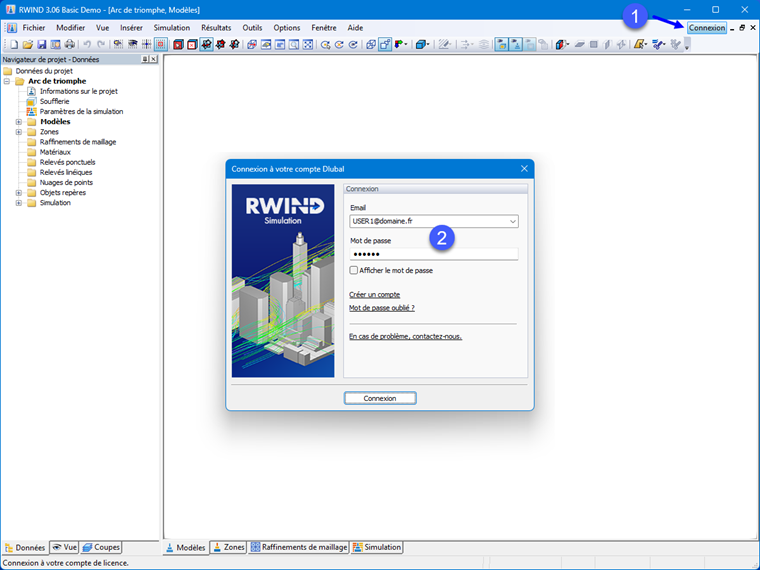The image size is (760, 570).
Task: Open the toolbar overflow arrow
Action: coord(687,45)
